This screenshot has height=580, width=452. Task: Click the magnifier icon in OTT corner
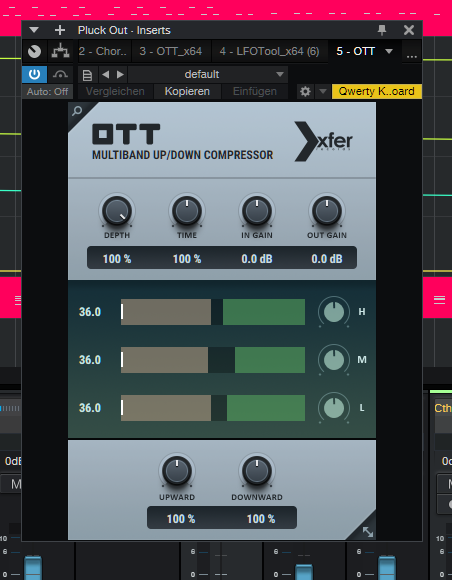pos(77,111)
